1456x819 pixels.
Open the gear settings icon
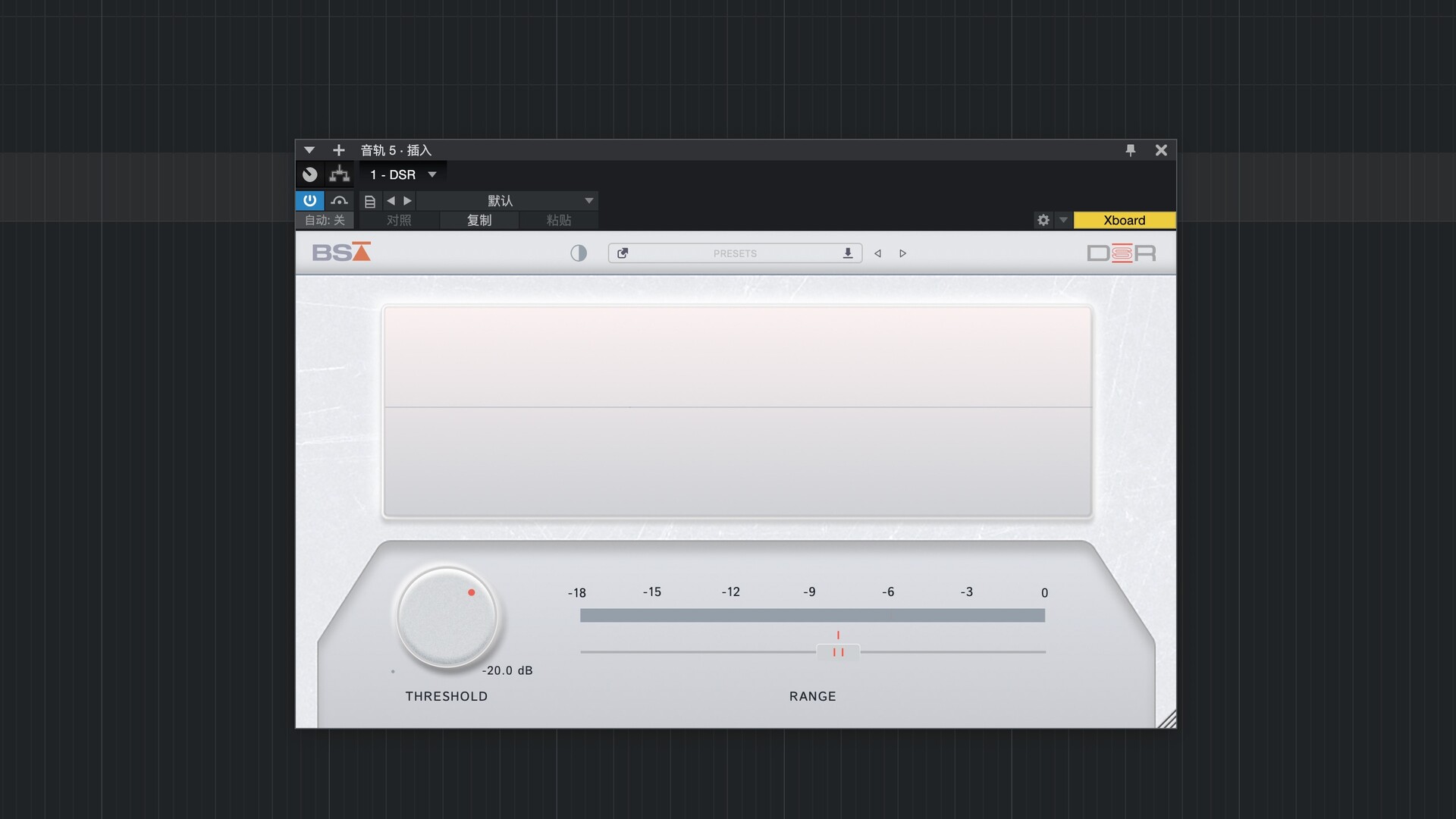click(x=1043, y=220)
